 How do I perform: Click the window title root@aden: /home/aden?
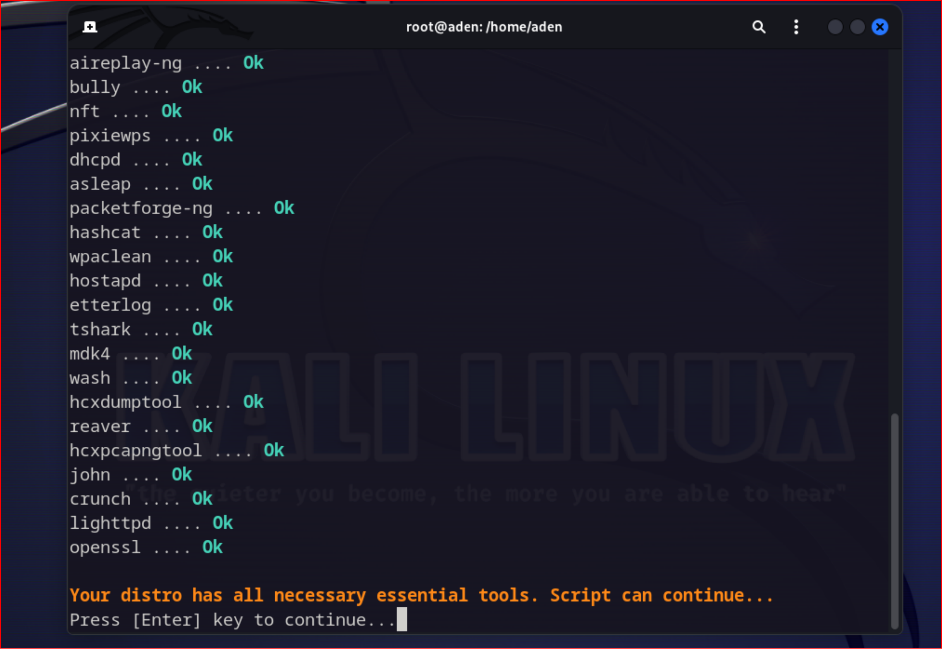(x=484, y=27)
